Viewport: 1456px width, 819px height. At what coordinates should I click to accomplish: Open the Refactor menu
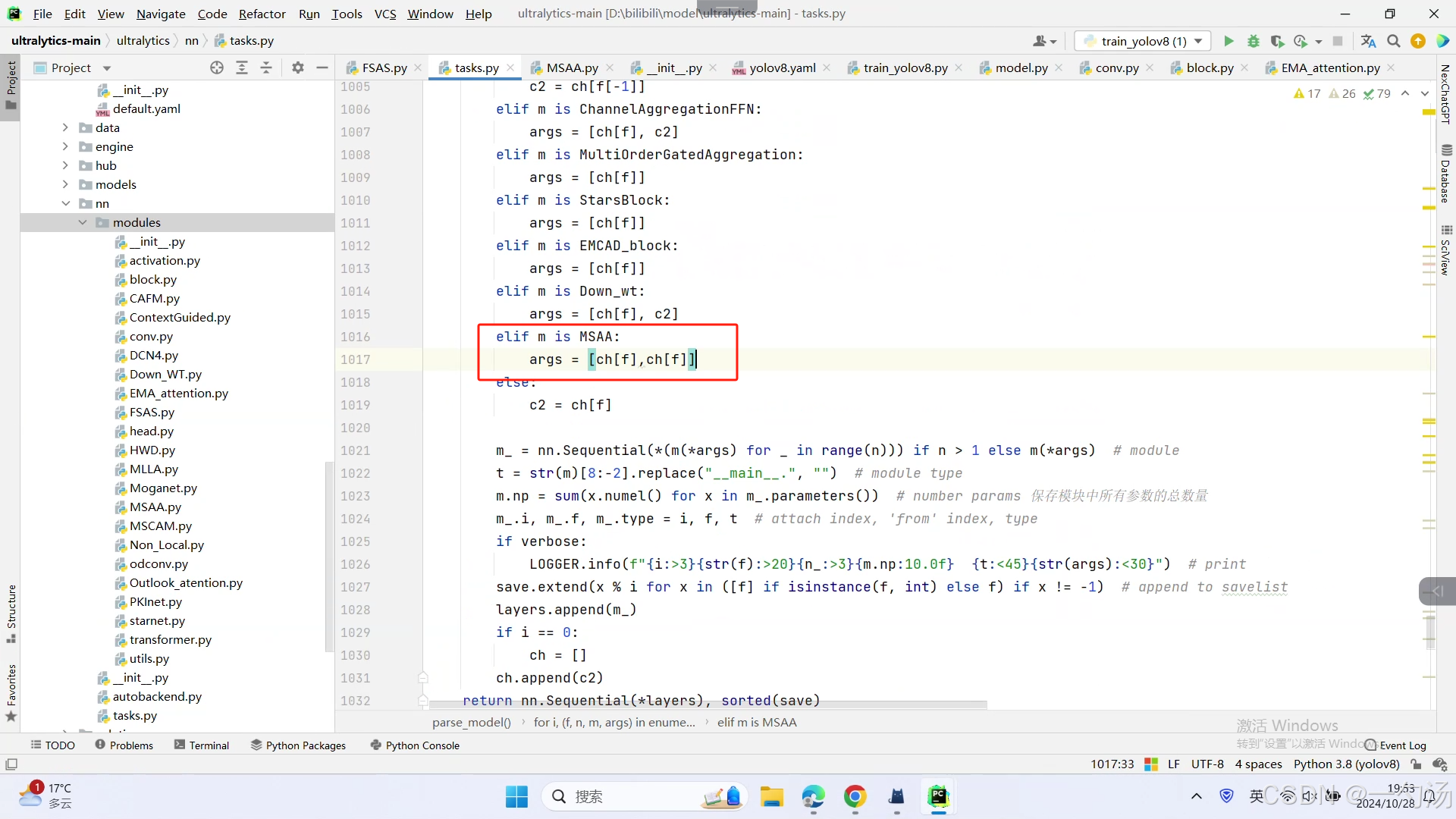262,14
